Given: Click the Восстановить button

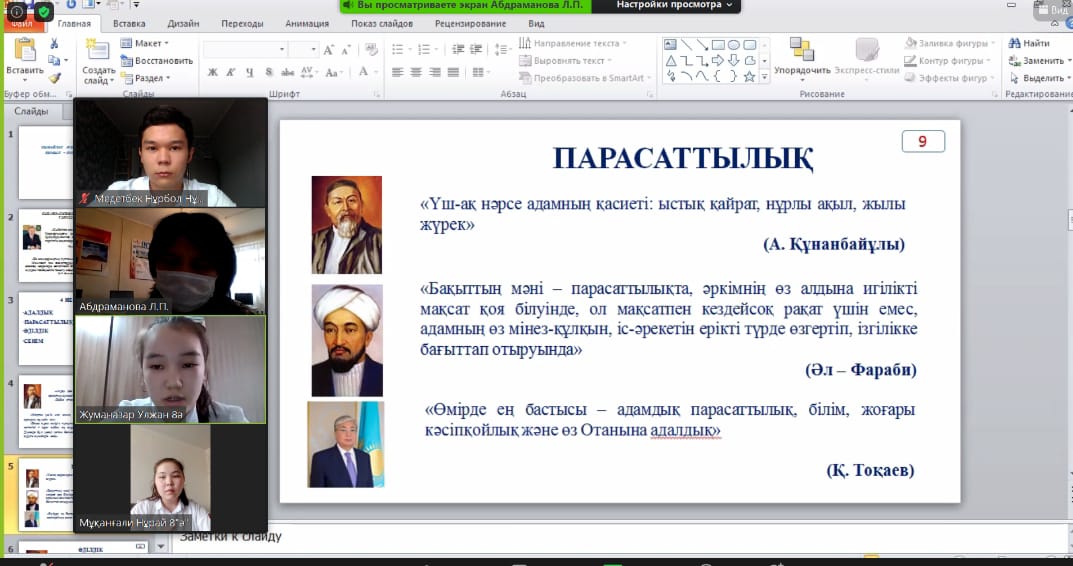Looking at the screenshot, I should (156, 60).
